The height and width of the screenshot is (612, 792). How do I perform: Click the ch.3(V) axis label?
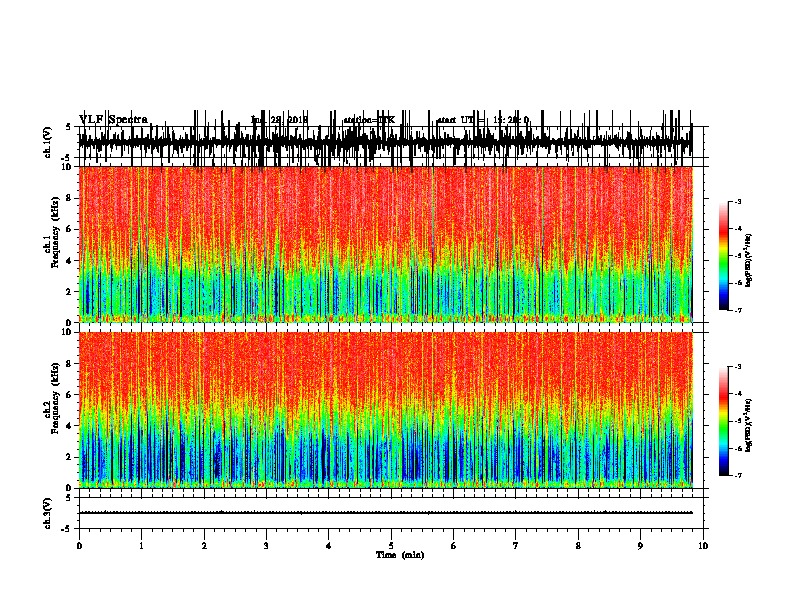tap(47, 514)
